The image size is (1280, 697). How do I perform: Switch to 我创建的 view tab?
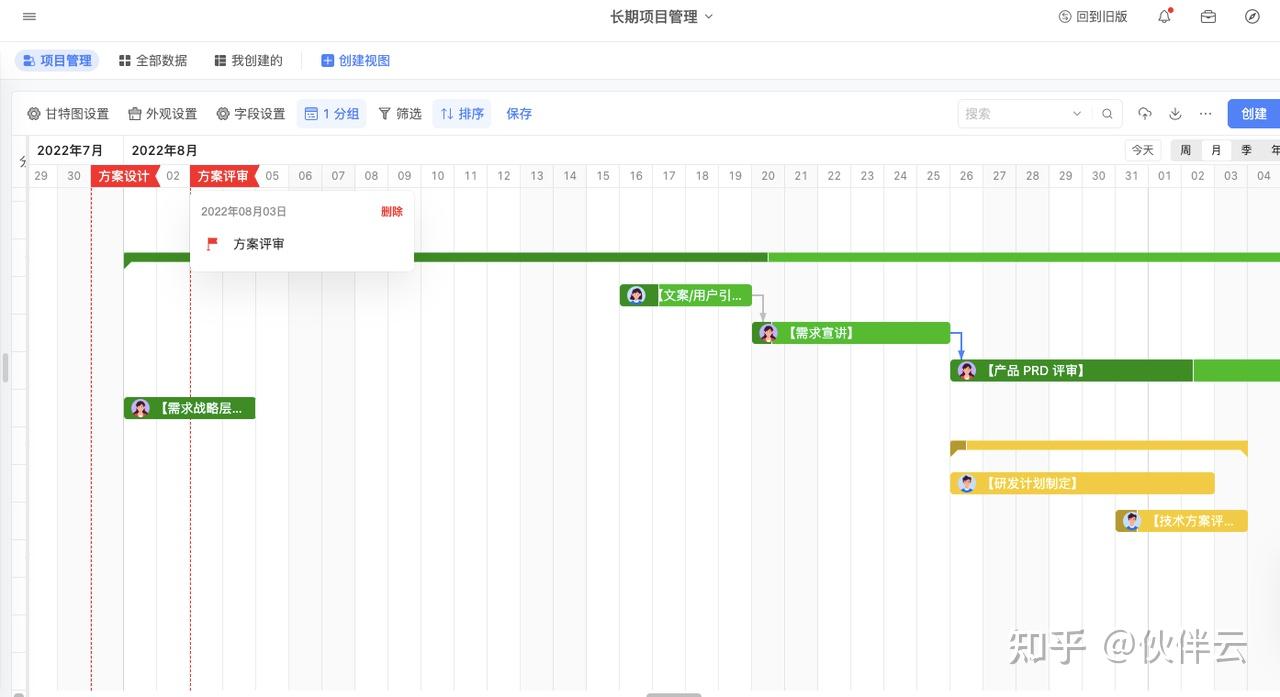click(x=249, y=61)
